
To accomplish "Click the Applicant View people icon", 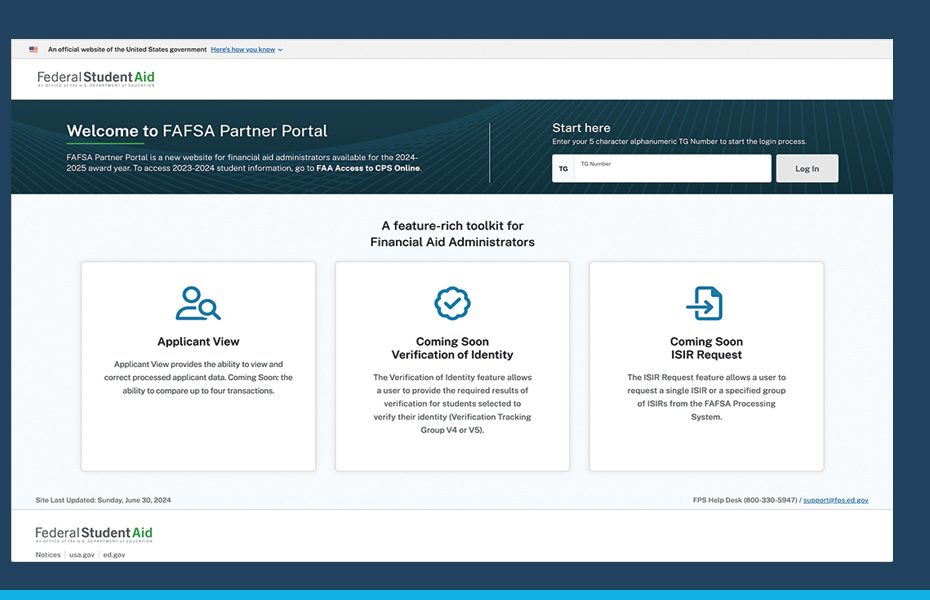I will tap(198, 302).
